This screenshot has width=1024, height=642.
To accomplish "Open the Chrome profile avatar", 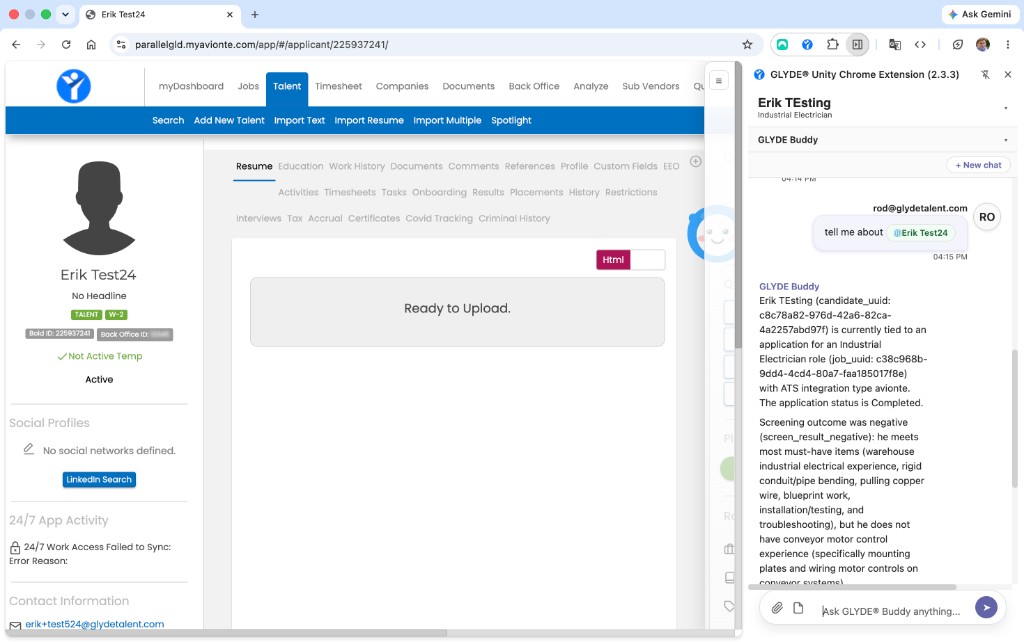I will tap(982, 44).
